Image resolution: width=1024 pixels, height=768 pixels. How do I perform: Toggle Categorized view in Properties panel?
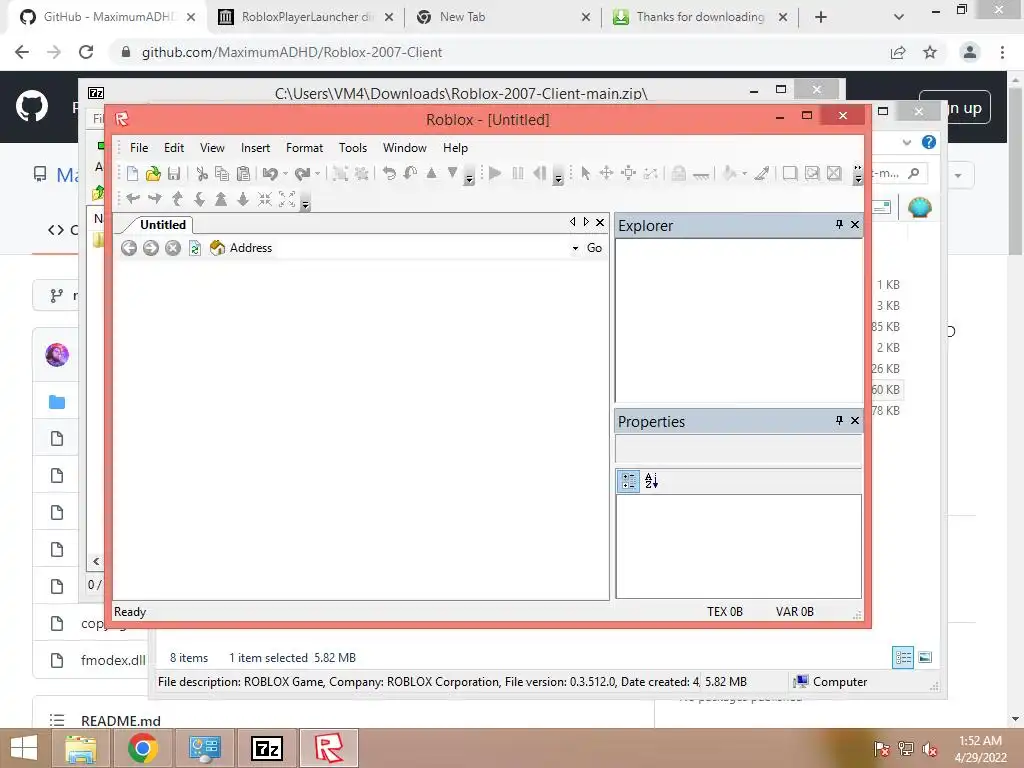pyautogui.click(x=629, y=481)
